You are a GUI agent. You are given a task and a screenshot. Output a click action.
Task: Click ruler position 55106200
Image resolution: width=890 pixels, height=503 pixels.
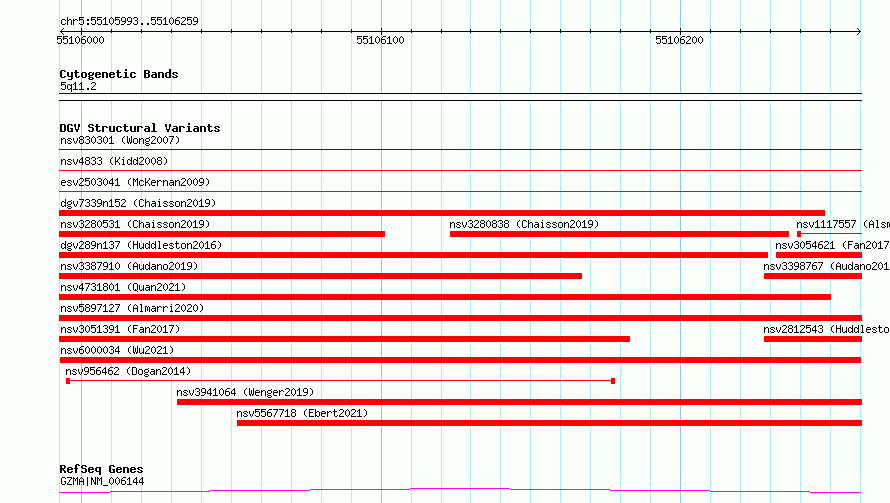679,40
